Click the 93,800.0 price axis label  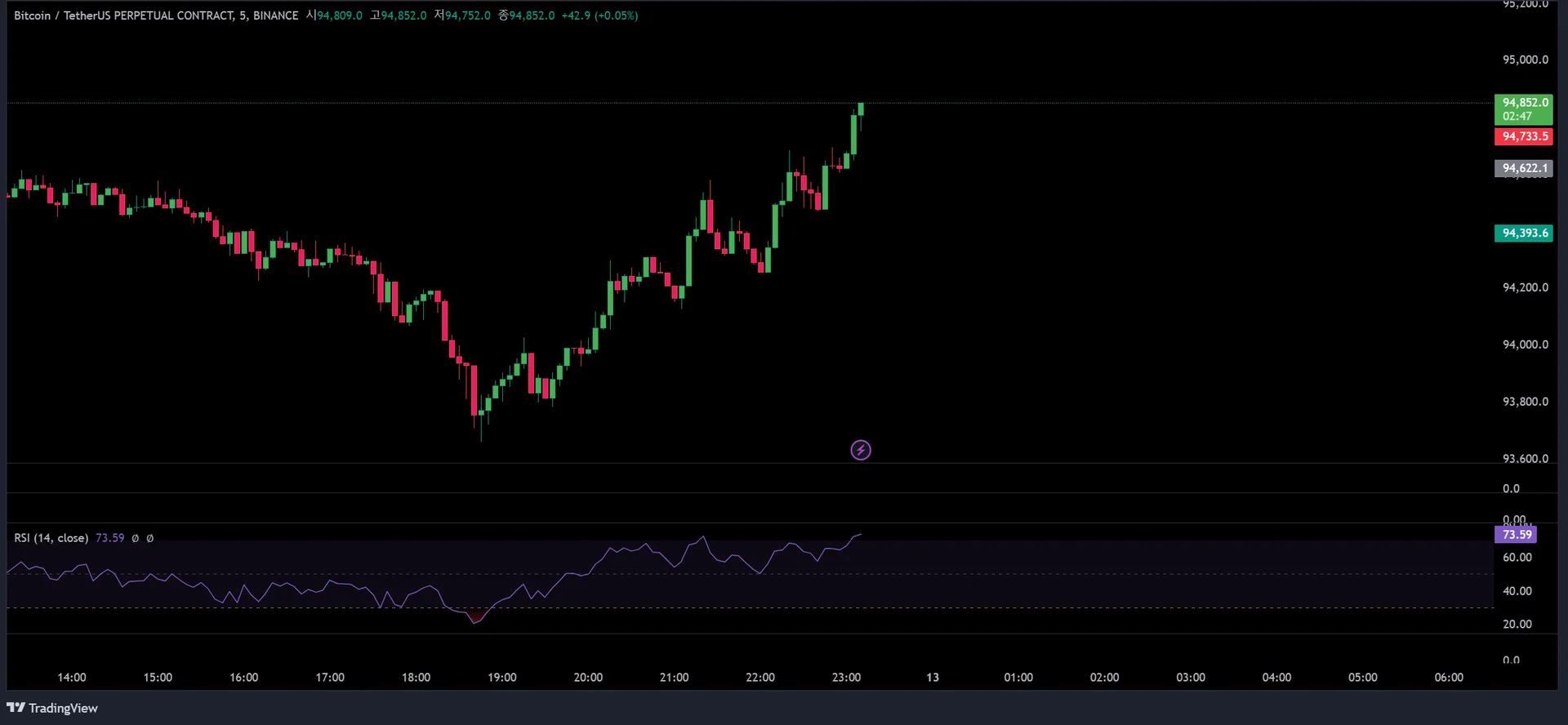click(1526, 402)
